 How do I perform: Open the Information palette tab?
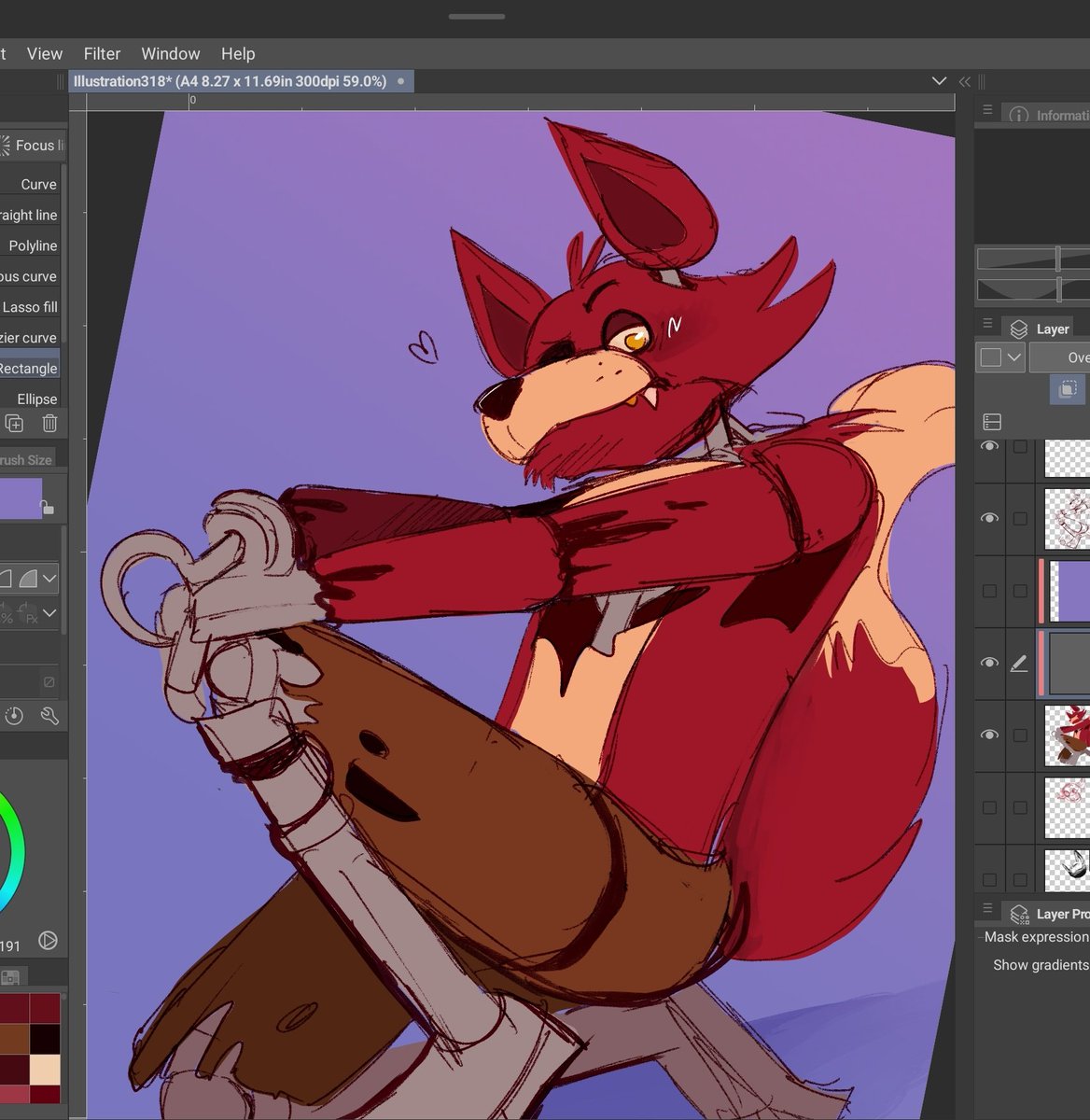pyautogui.click(x=1048, y=115)
